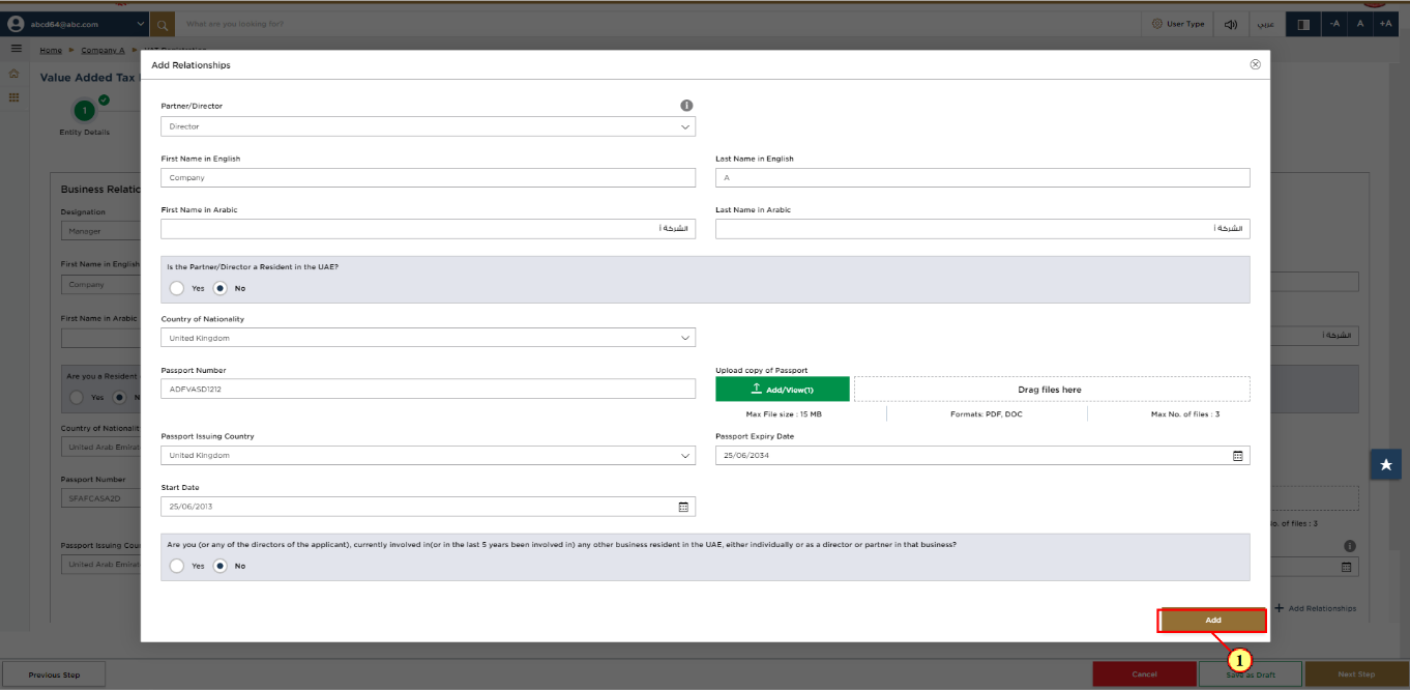
Task: Open calendar picker for Passport Expiry Date
Action: [1237, 455]
